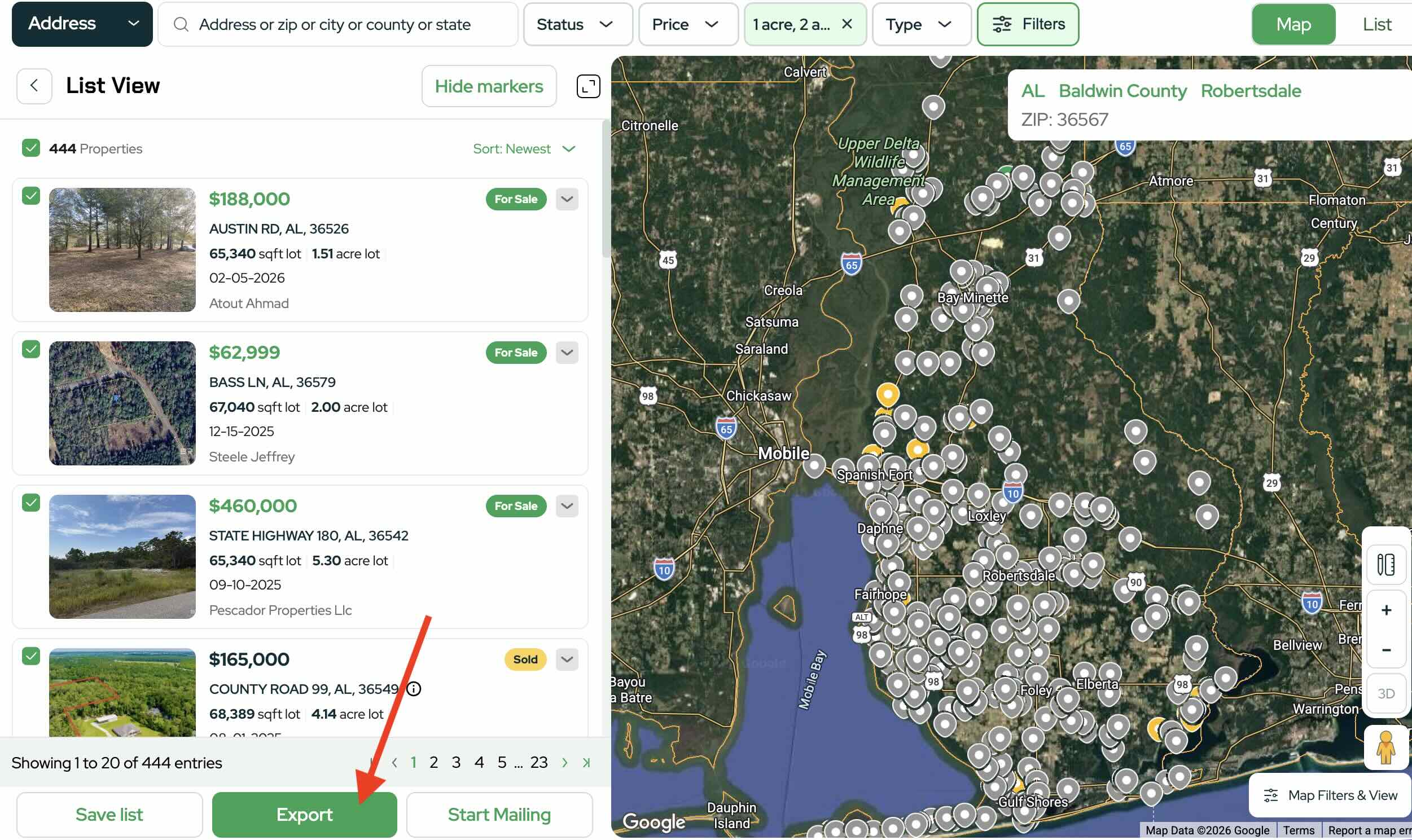Deselect the $460,000 State Highway 180 listing

click(x=30, y=503)
